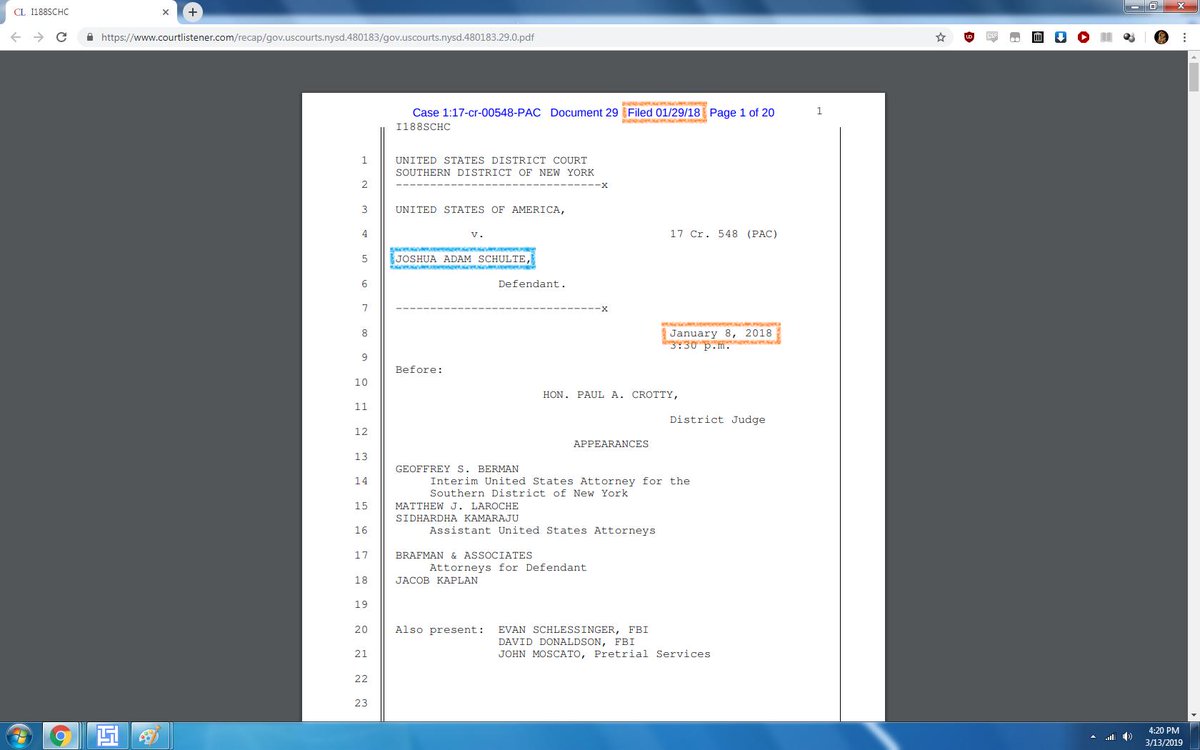Click the 'I188SCHC' transcript code in document
1200x750 pixels.
[423, 127]
